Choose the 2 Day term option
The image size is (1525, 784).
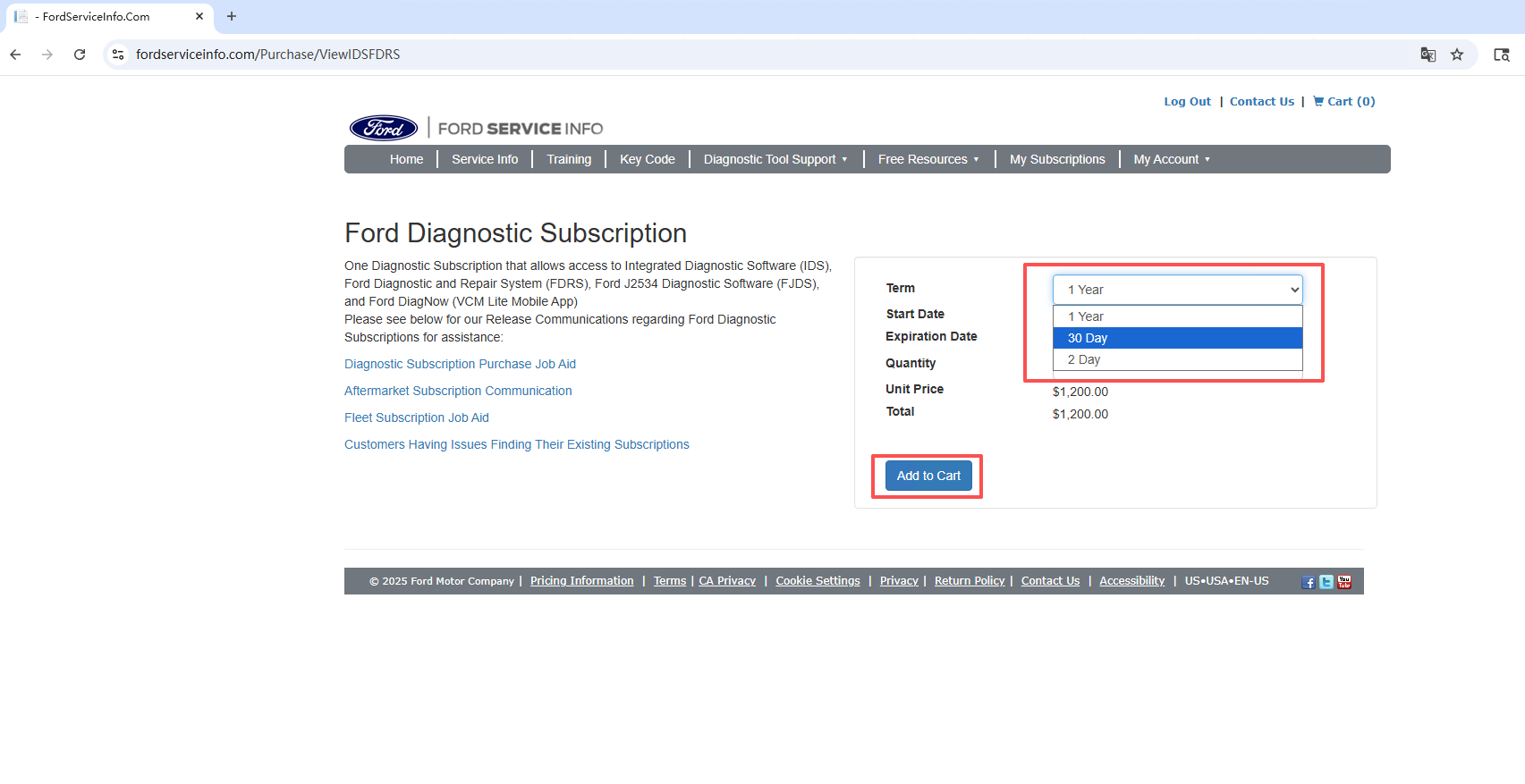click(x=1177, y=359)
